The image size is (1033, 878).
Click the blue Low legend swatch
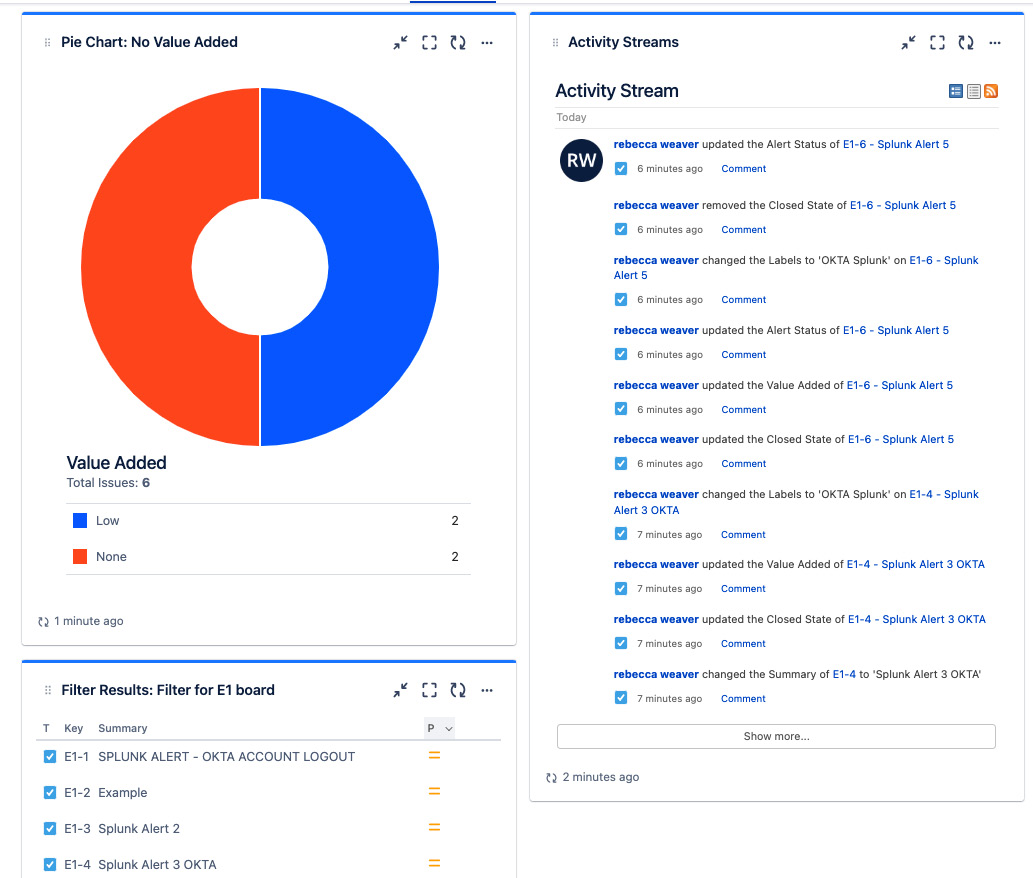pos(80,521)
